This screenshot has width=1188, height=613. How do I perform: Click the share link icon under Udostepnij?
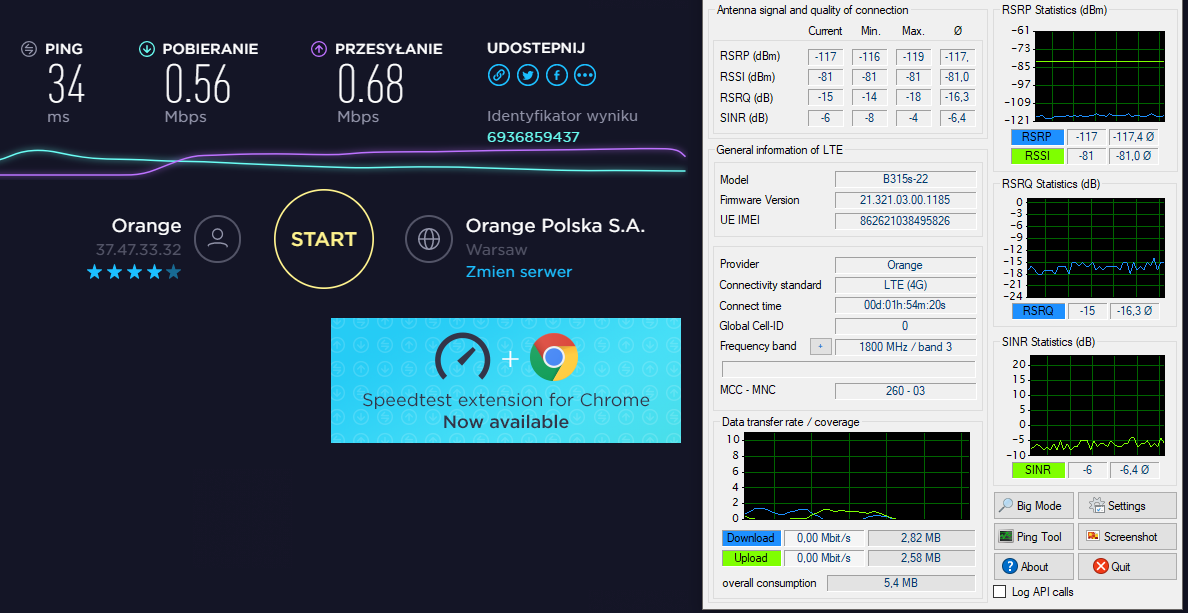click(498, 75)
